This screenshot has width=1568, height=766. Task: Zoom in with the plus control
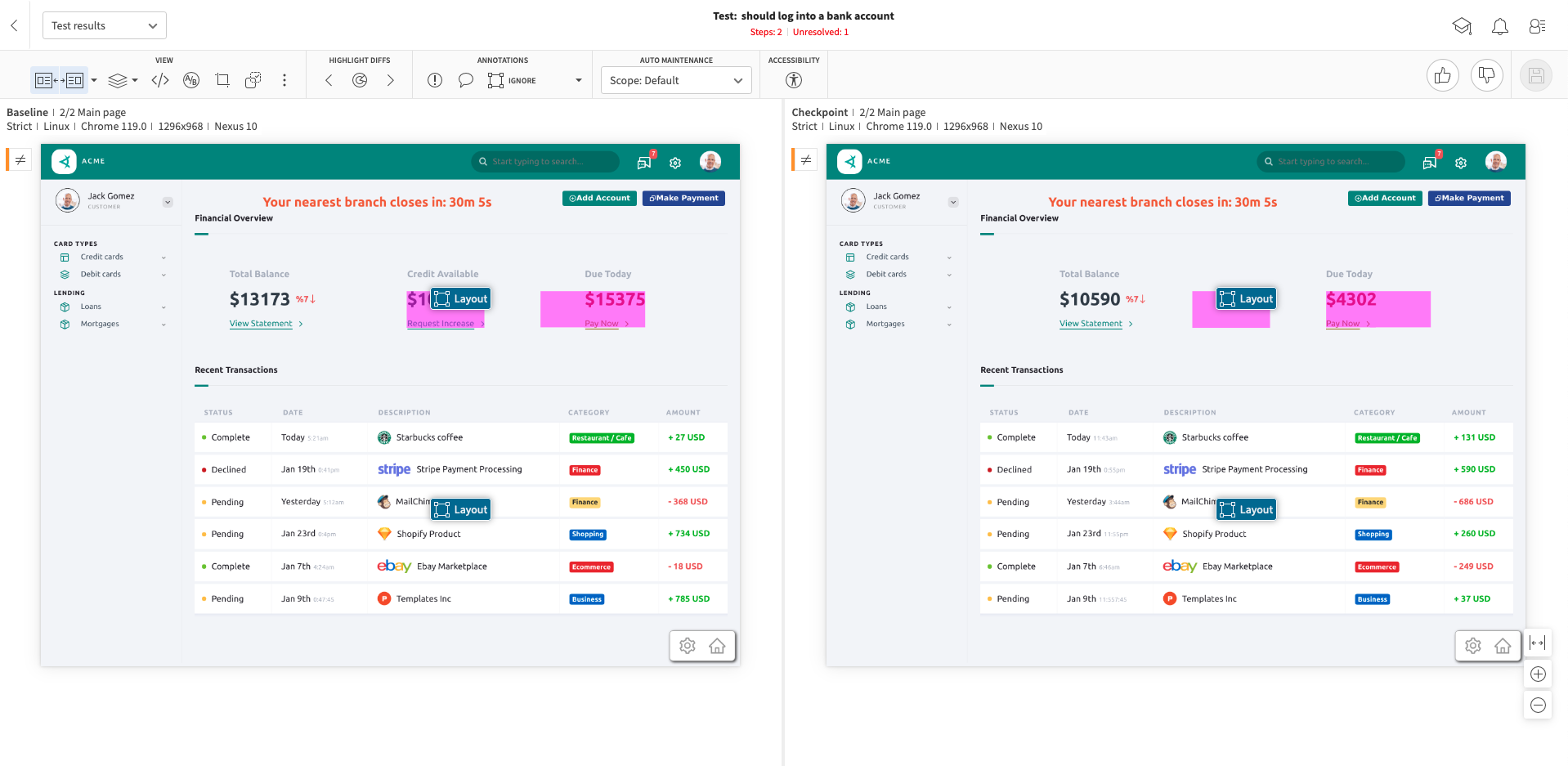point(1537,674)
